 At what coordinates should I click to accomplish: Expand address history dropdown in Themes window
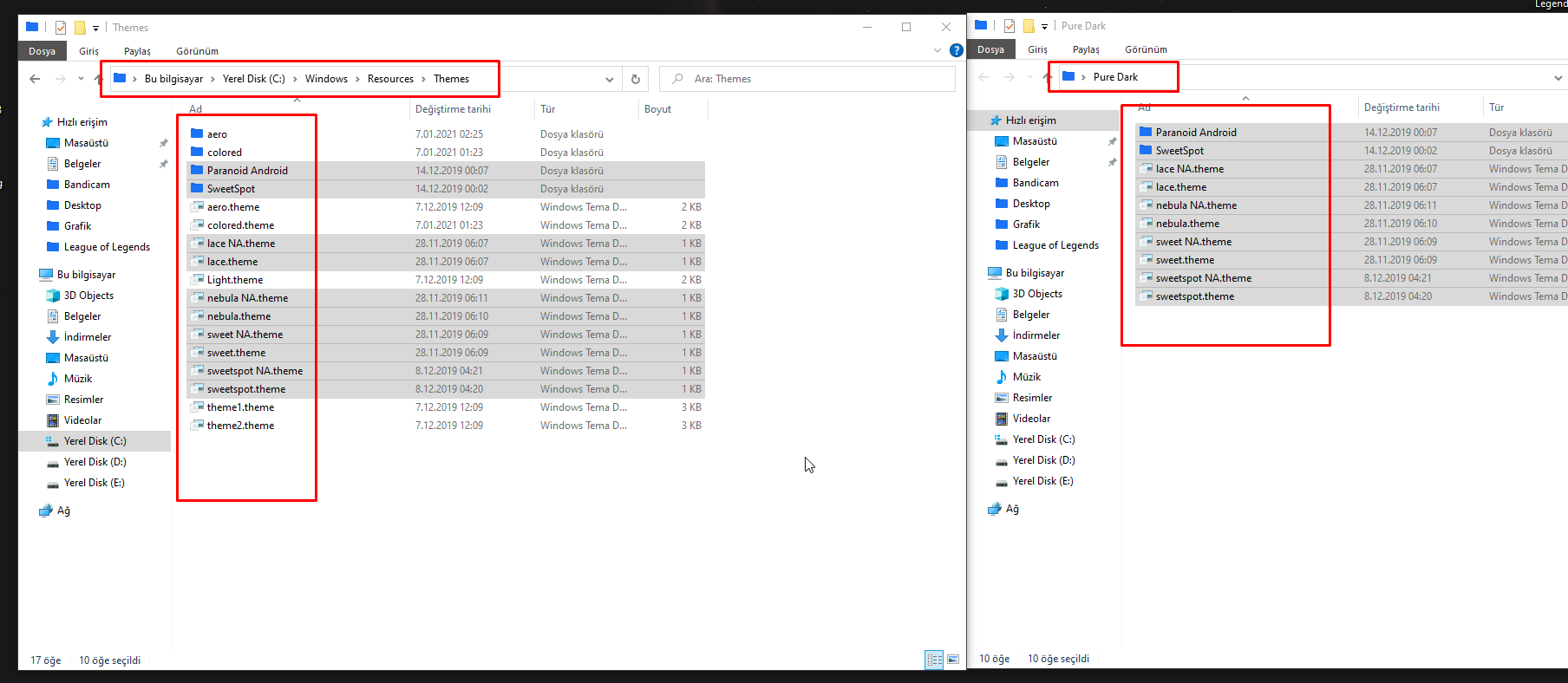tap(610, 79)
